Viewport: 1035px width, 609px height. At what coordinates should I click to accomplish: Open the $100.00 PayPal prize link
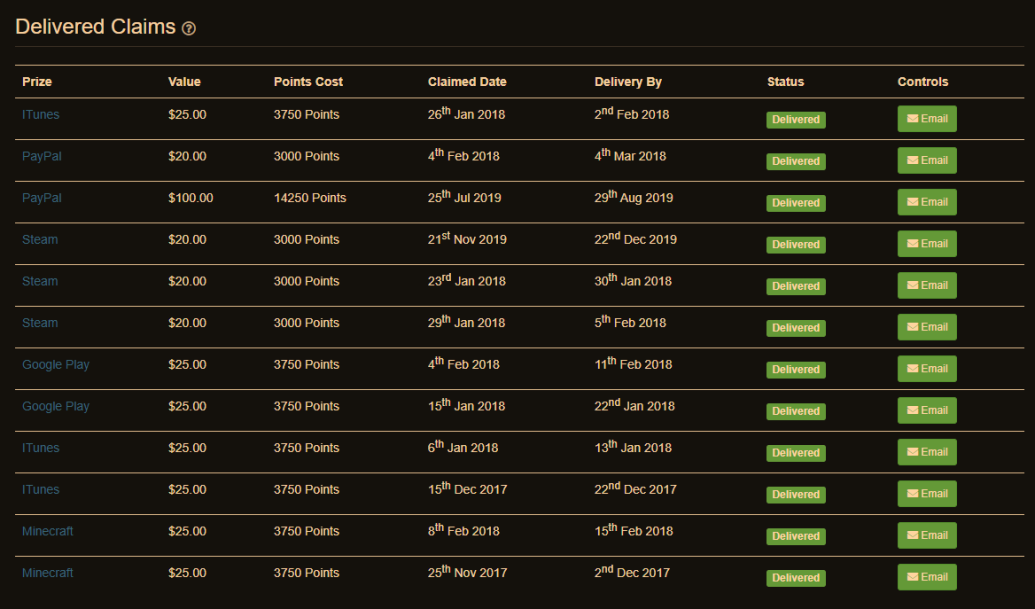click(42, 198)
